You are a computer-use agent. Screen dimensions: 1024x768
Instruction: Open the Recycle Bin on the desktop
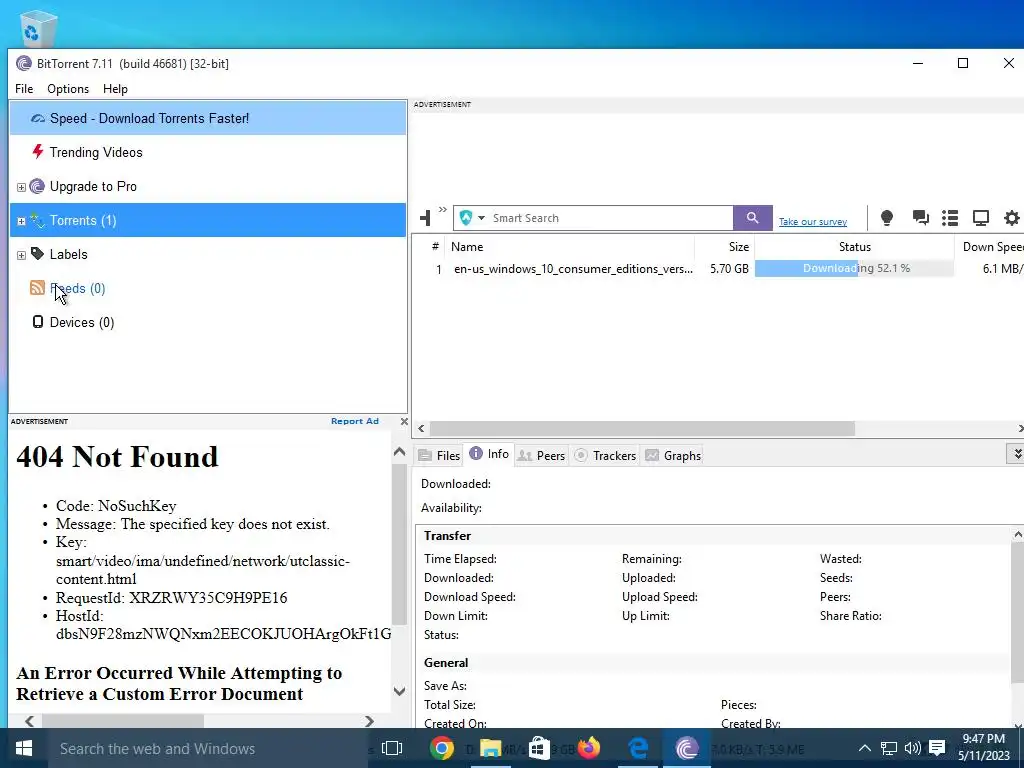point(39,29)
